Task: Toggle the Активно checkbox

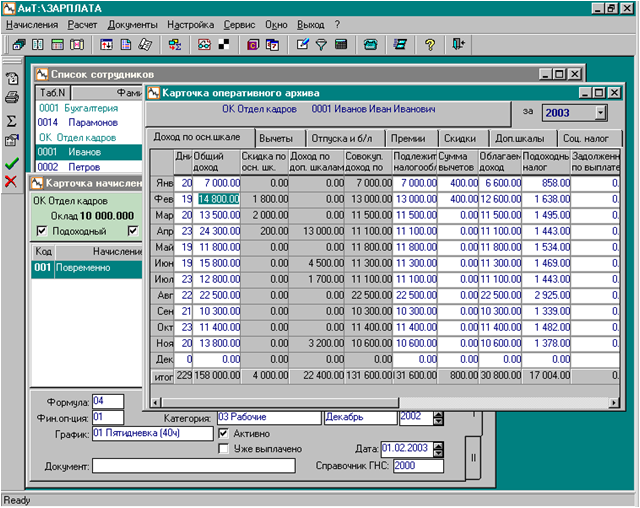Action: (224, 434)
